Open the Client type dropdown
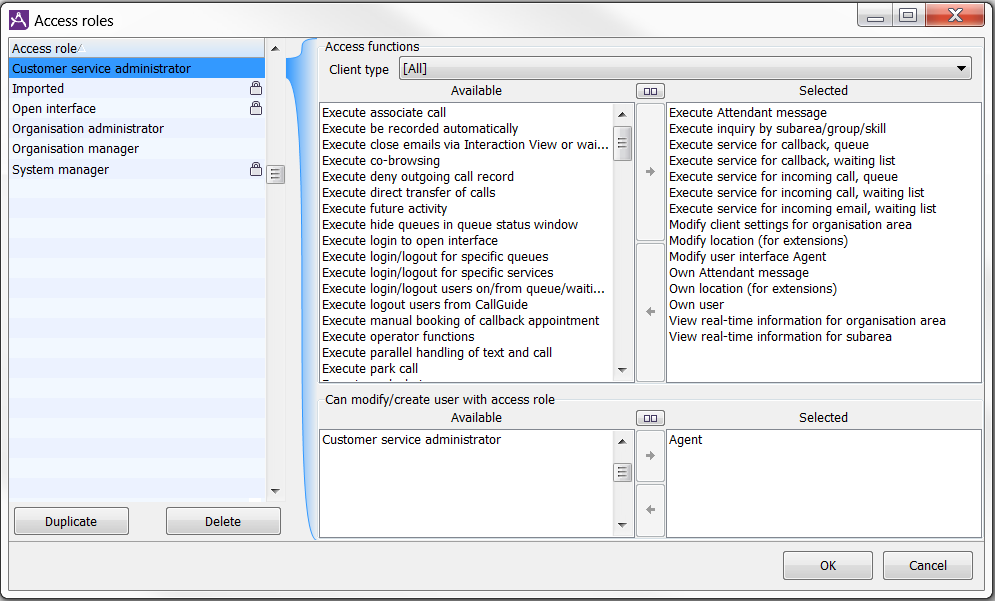The height and width of the screenshot is (601, 995). [685, 69]
